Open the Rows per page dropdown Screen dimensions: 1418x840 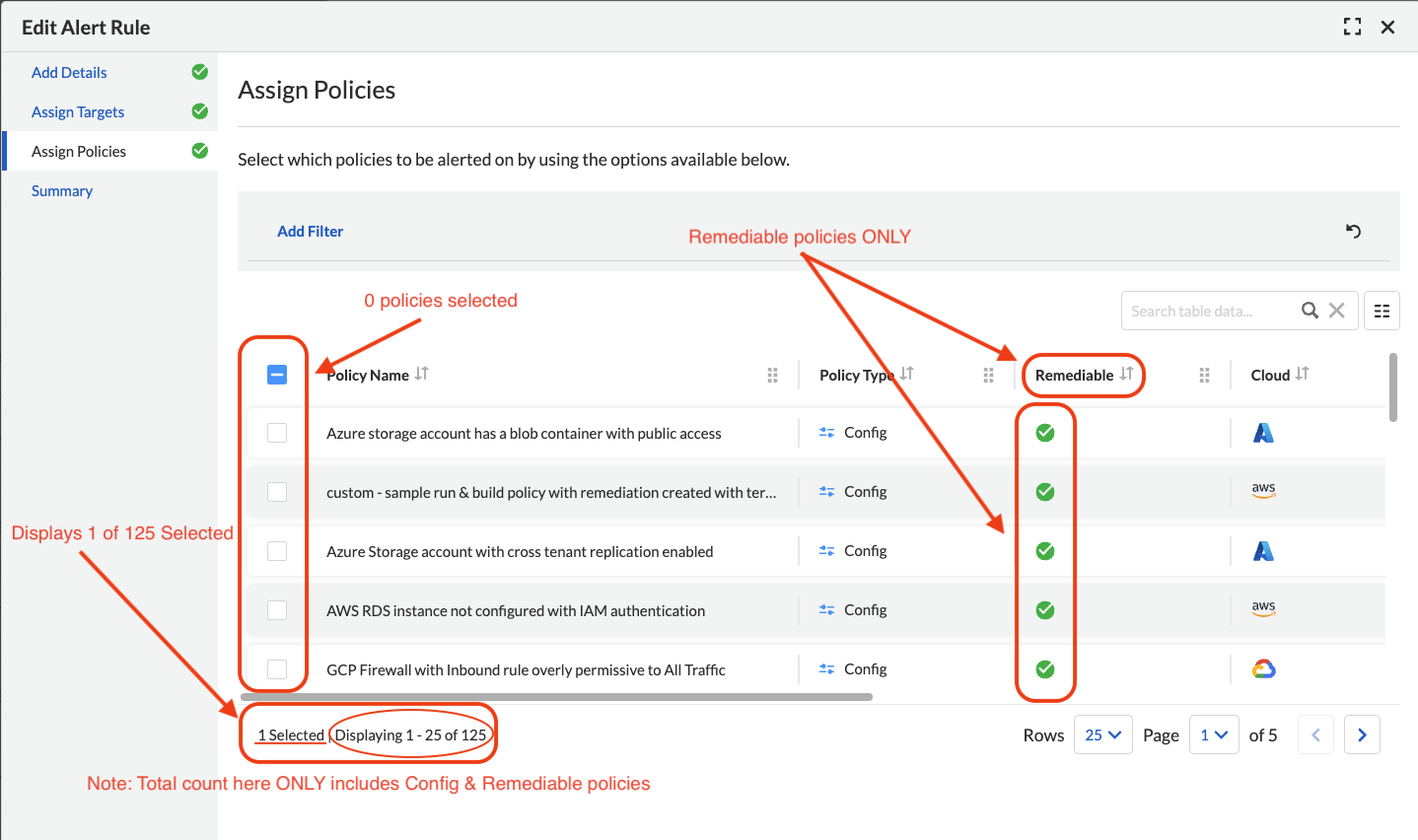tap(1102, 735)
